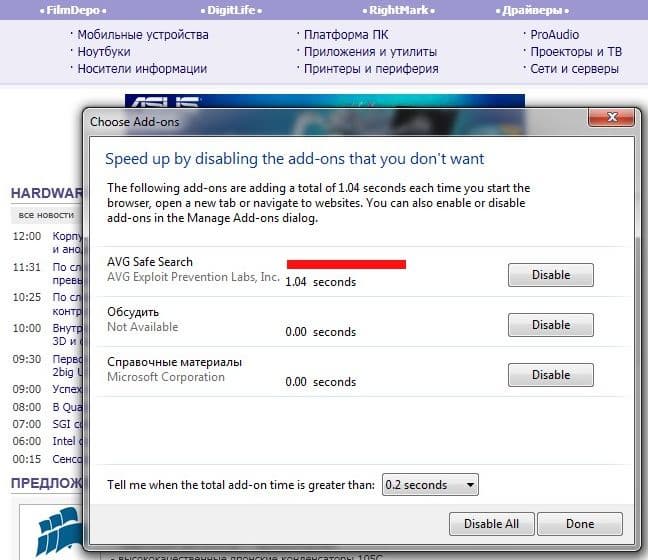Open the 12:00 news item on the webpage
Viewport: 648px width, 560px height.
(67, 243)
